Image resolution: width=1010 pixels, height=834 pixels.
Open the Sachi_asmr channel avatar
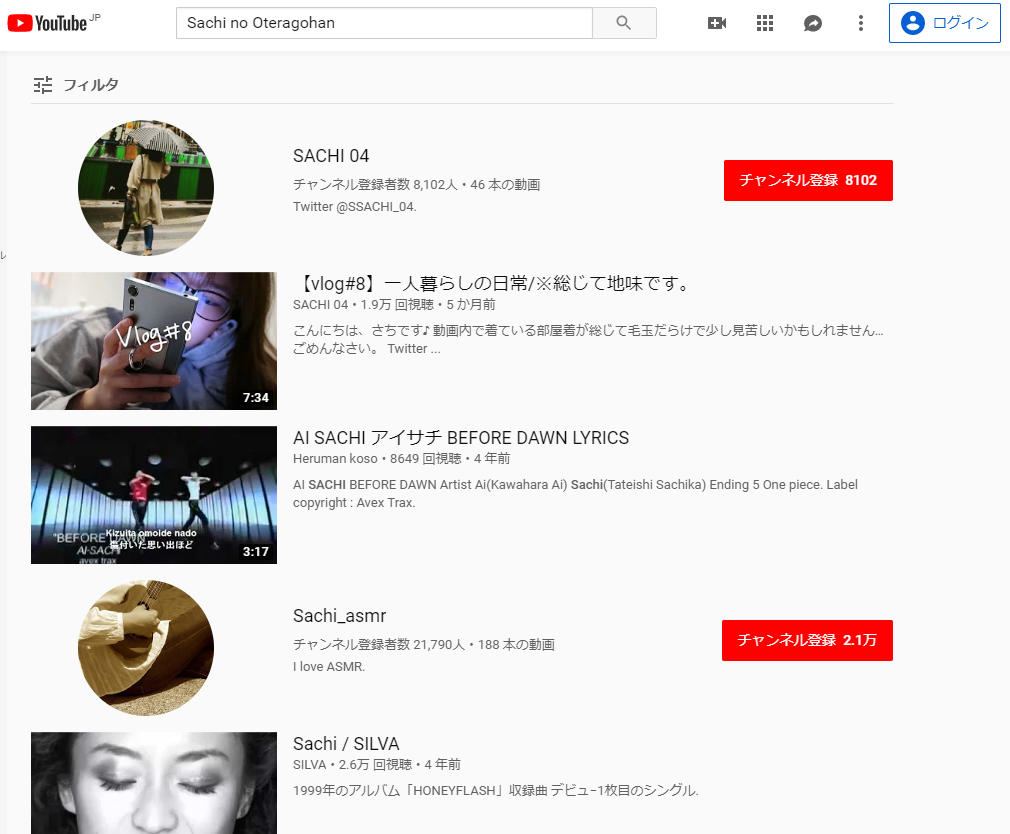point(146,647)
